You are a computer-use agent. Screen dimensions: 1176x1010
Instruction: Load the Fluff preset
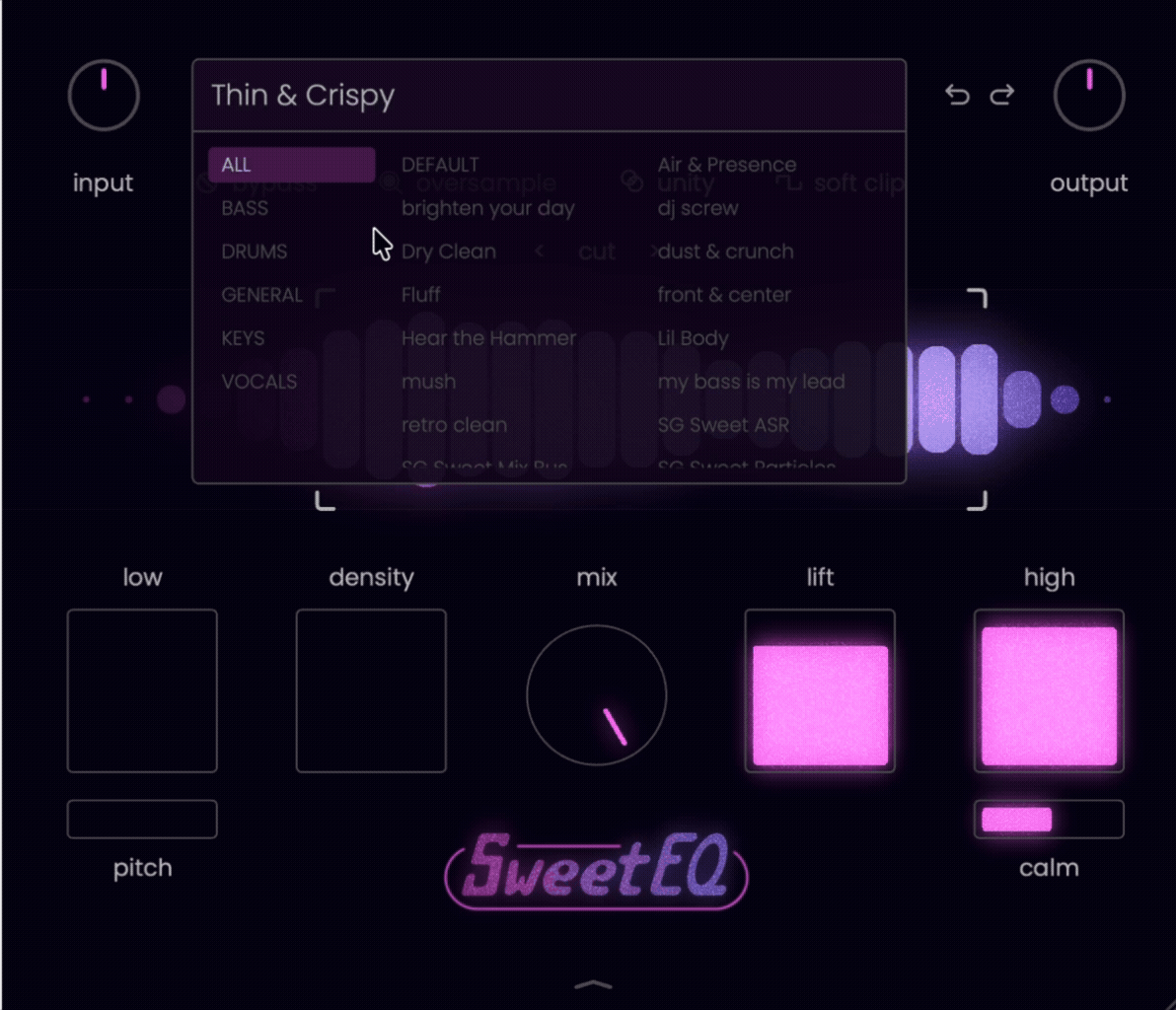(420, 296)
